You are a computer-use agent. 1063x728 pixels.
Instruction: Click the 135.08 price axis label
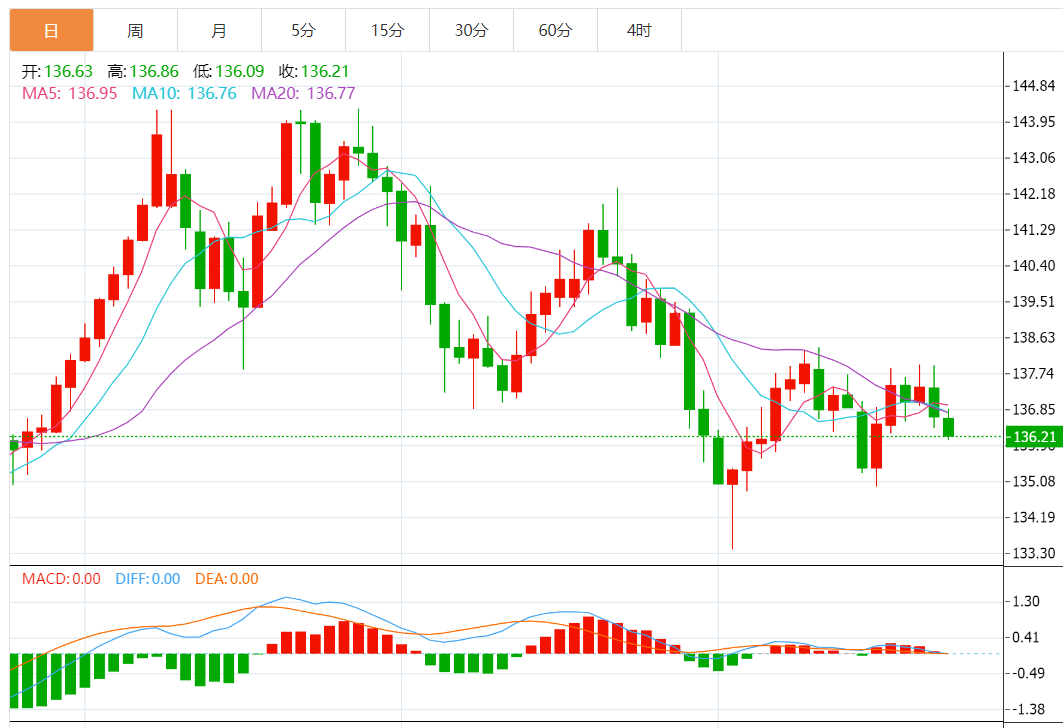coord(1034,481)
